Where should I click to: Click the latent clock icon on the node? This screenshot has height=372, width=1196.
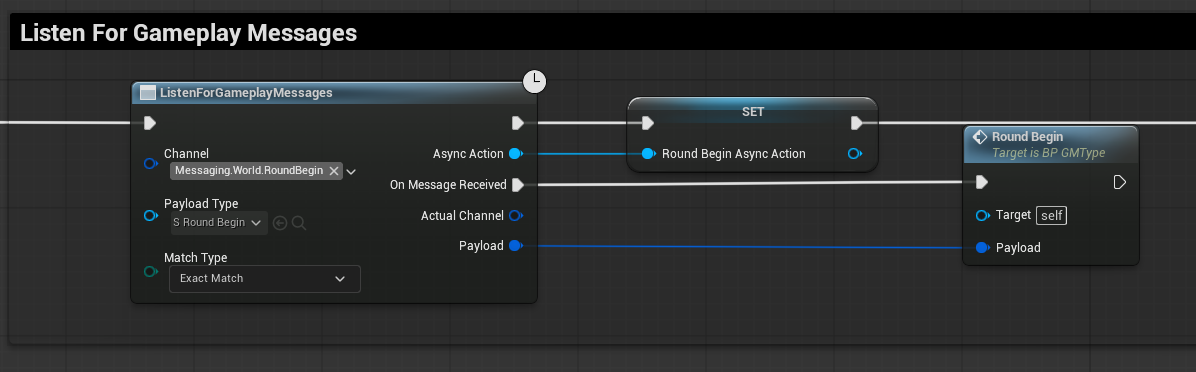pyautogui.click(x=535, y=81)
